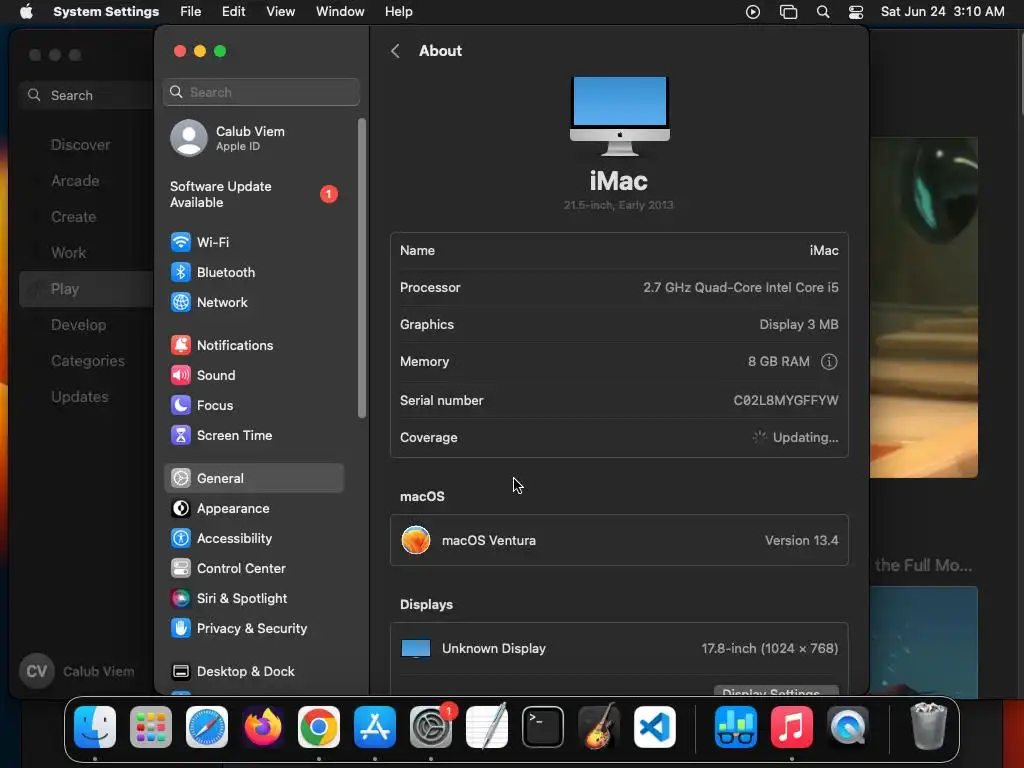The height and width of the screenshot is (768, 1024).
Task: Launch Firefox from the Dock
Action: (x=263, y=727)
